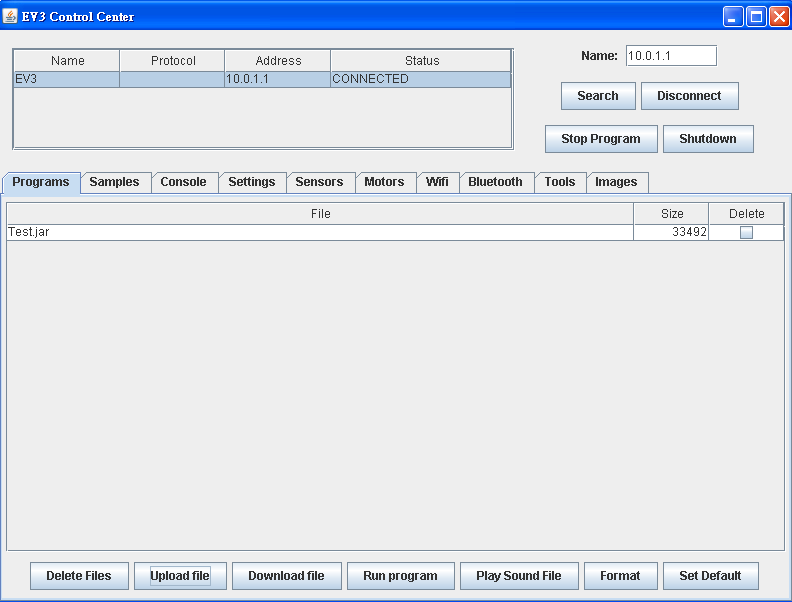Open the Programs tab
The height and width of the screenshot is (602, 792).
(x=41, y=182)
